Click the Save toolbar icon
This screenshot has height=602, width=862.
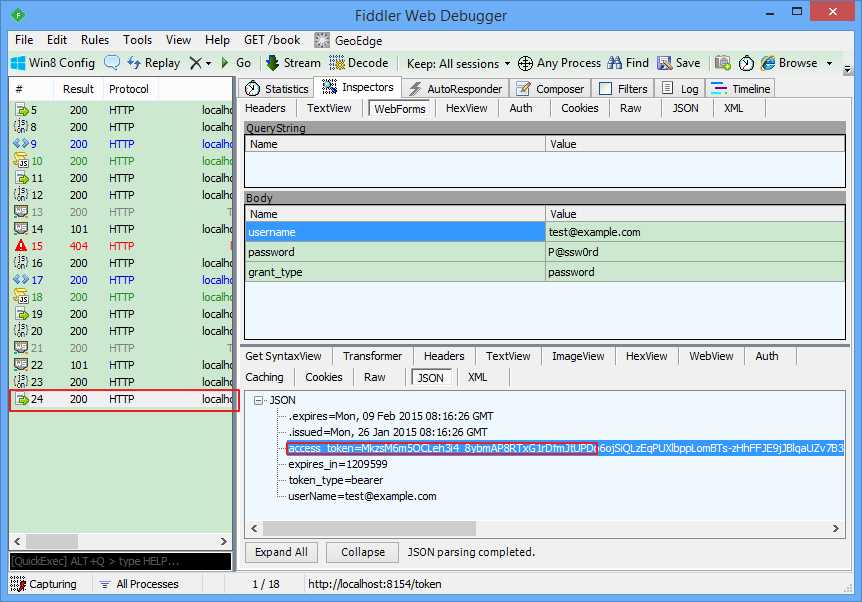[665, 63]
